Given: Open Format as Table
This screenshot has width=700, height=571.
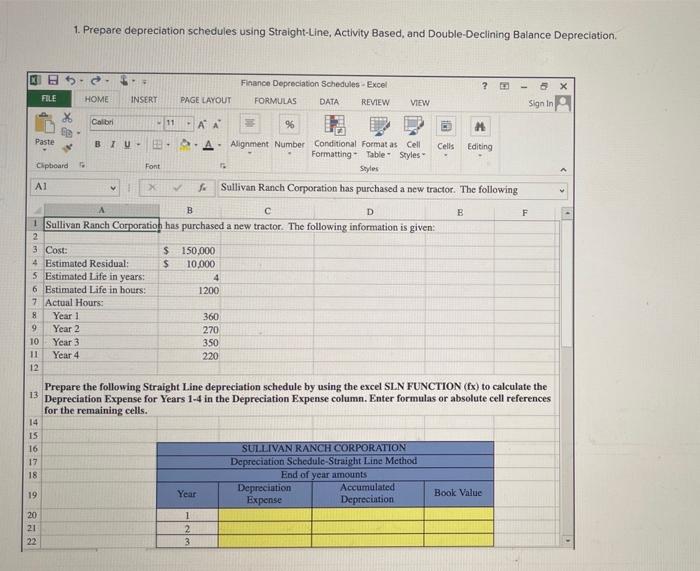Looking at the screenshot, I should coord(379,137).
